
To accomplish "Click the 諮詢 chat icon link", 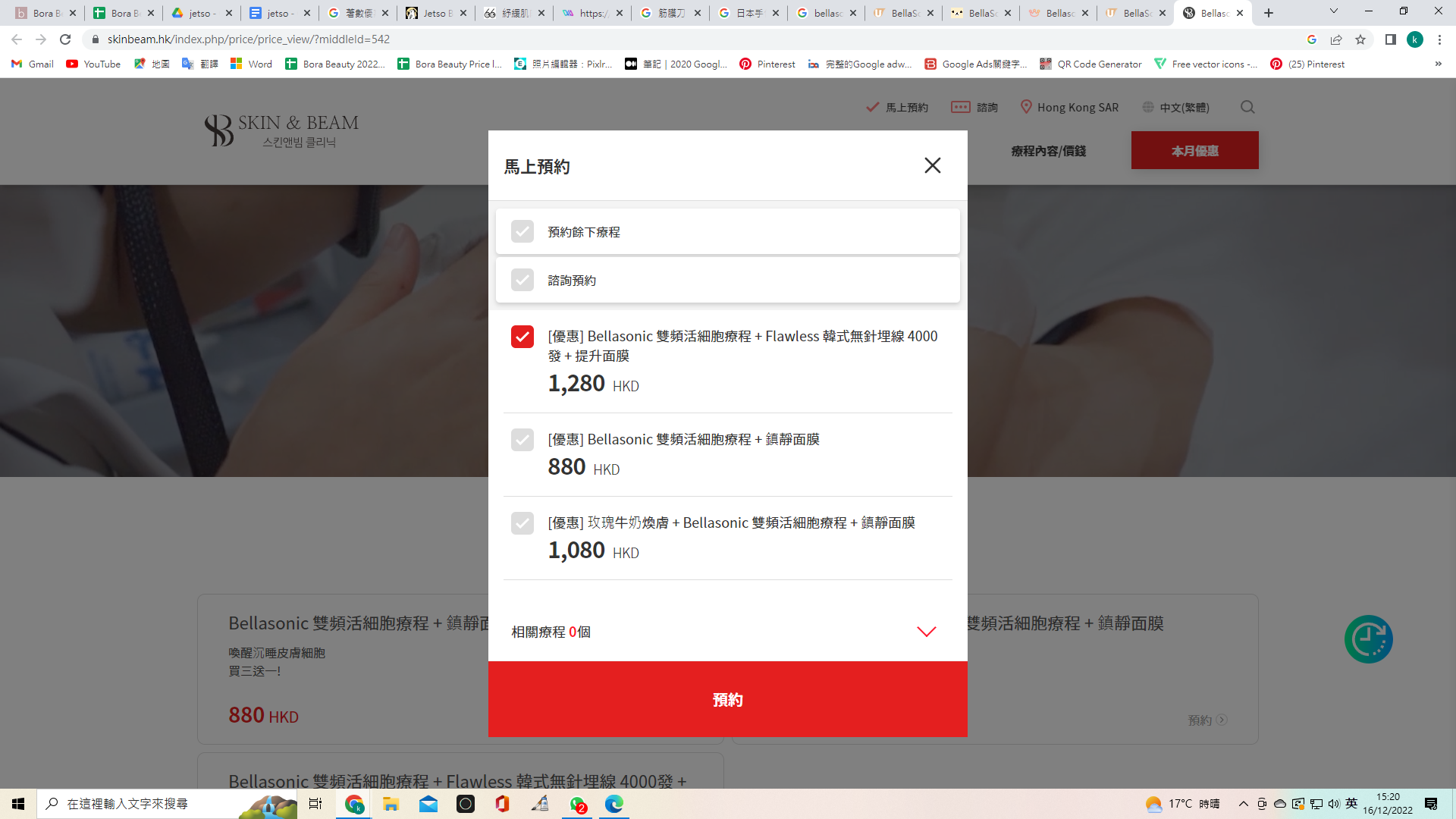I will 974,107.
